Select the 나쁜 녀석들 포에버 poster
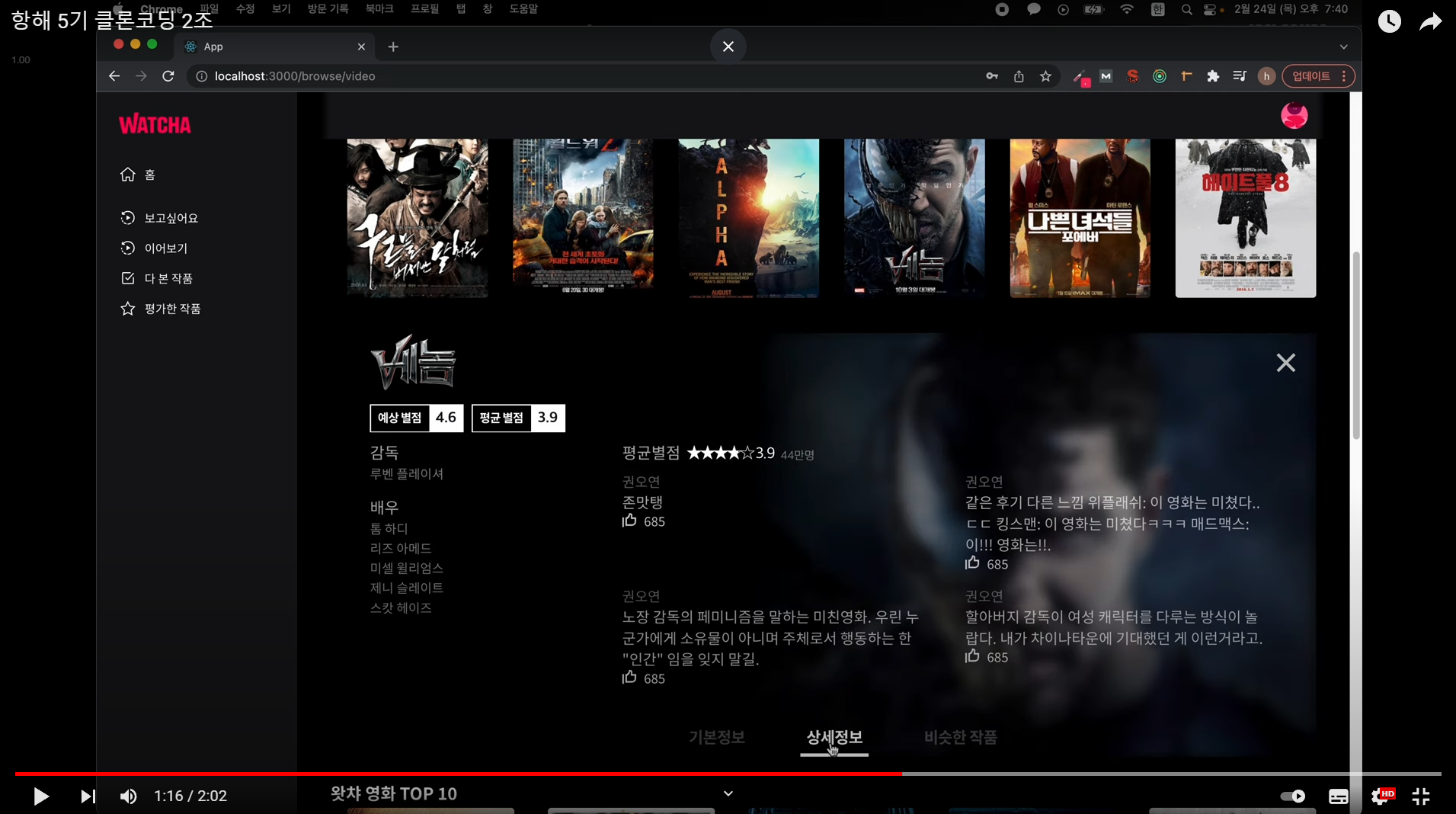The width and height of the screenshot is (1456, 814). 1080,218
